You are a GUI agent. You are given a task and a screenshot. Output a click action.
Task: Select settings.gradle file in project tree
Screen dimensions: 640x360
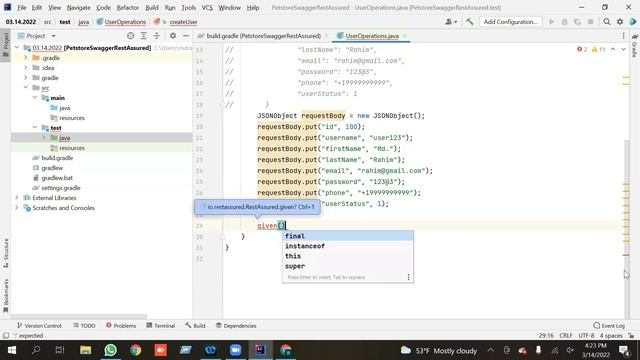point(60,188)
